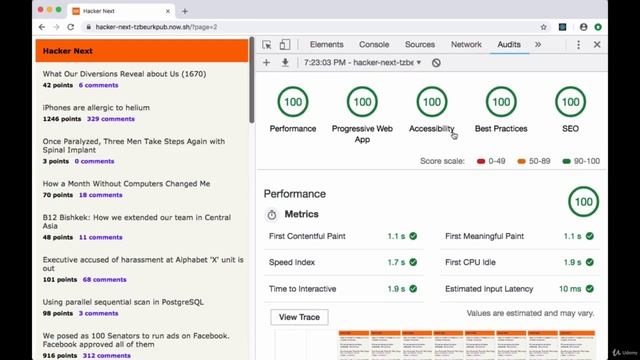Toggle the device toolbar icon

(284, 44)
